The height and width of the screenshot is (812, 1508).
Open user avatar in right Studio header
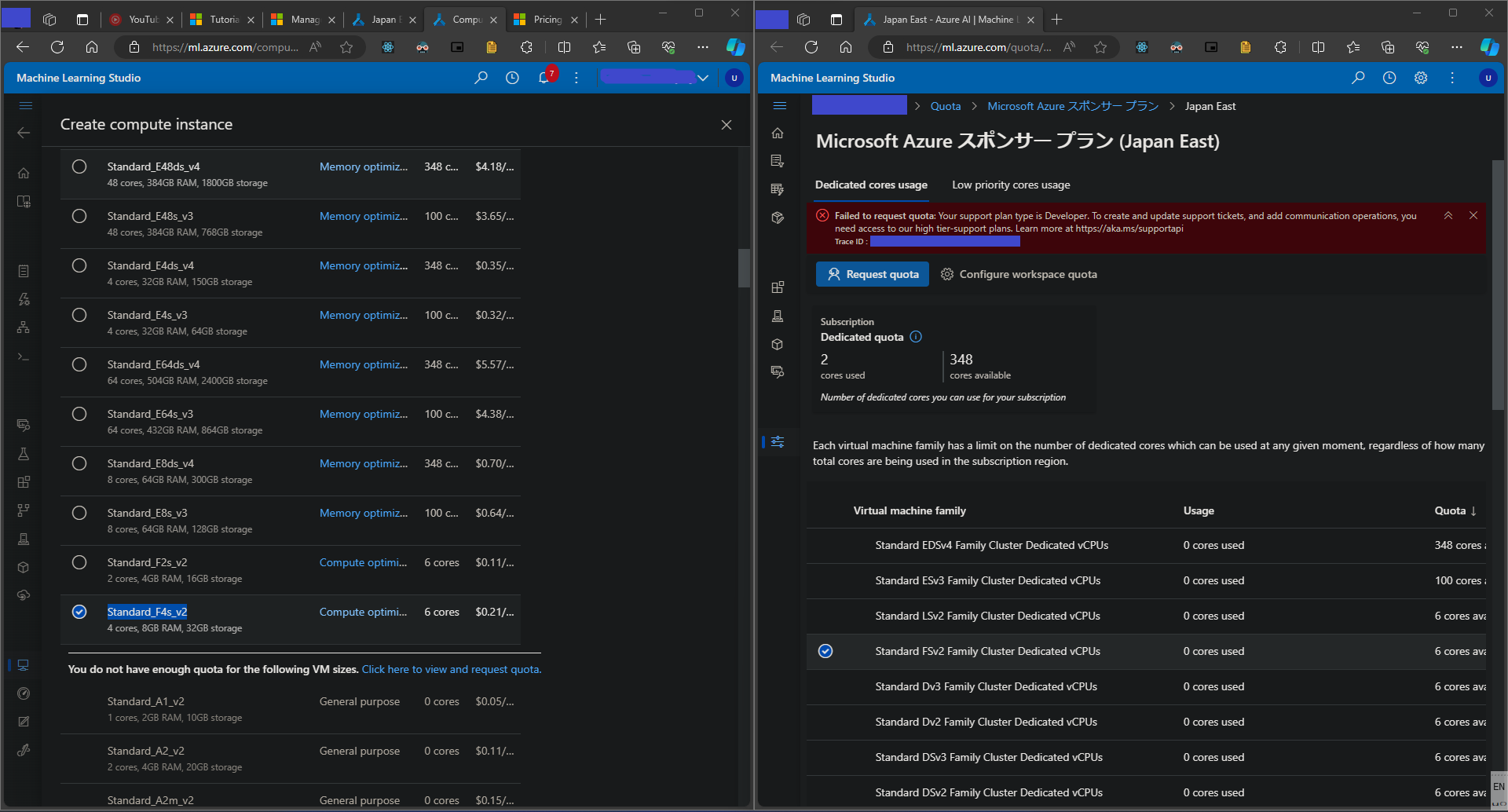point(1488,78)
